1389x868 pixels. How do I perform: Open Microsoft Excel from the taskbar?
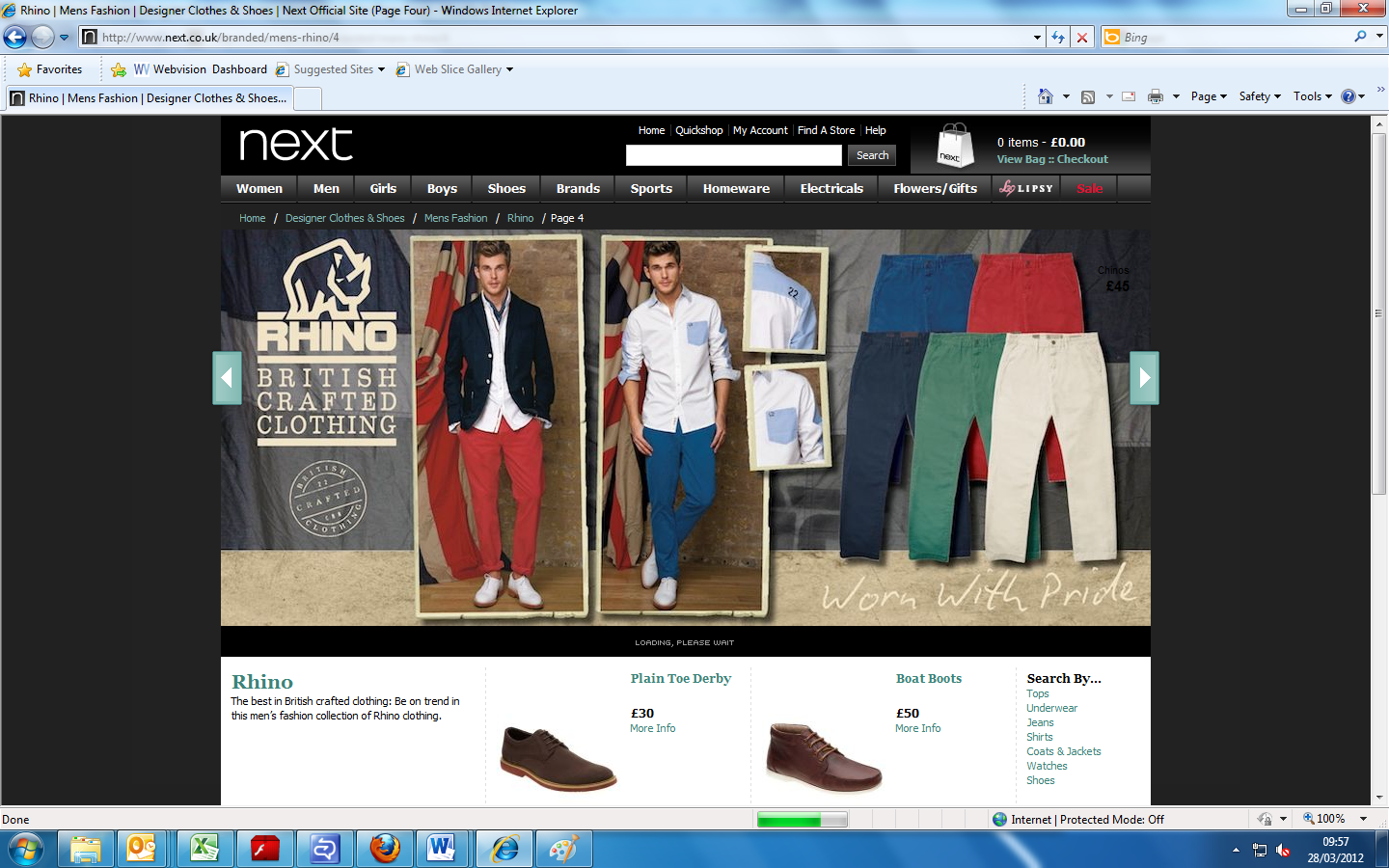204,849
